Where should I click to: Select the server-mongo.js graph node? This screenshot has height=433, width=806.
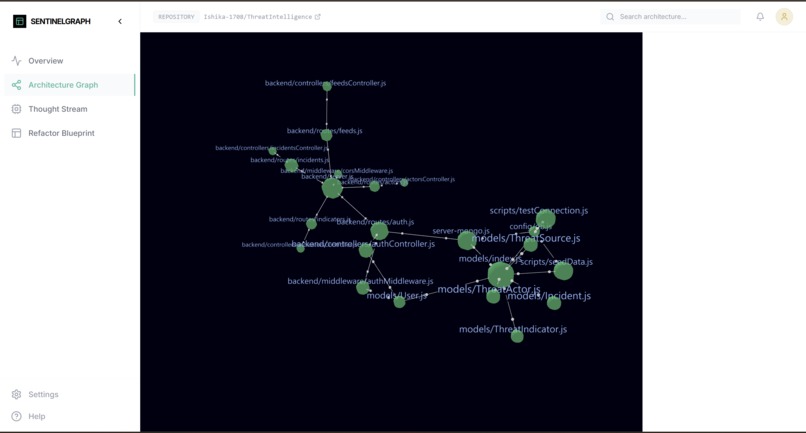tap(467, 241)
